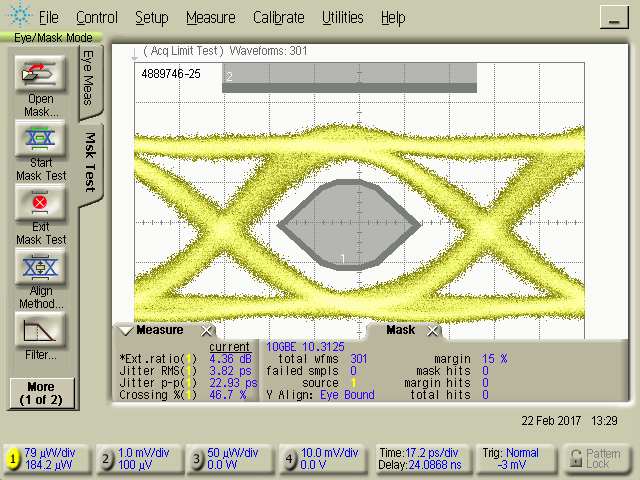640x480 pixels.
Task: Click the Exit Mask Test icon
Action: 40,203
